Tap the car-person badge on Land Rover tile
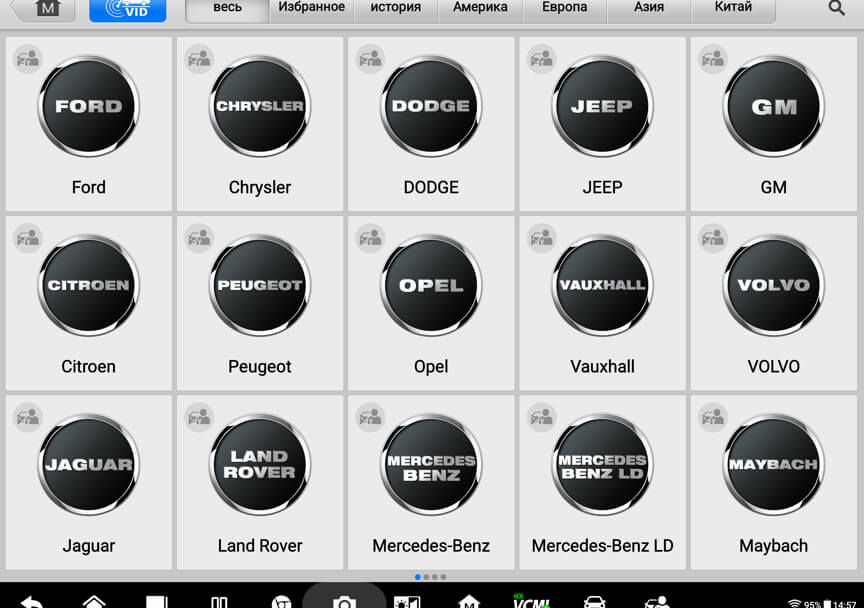Viewport: 864px width, 608px height. (199, 417)
